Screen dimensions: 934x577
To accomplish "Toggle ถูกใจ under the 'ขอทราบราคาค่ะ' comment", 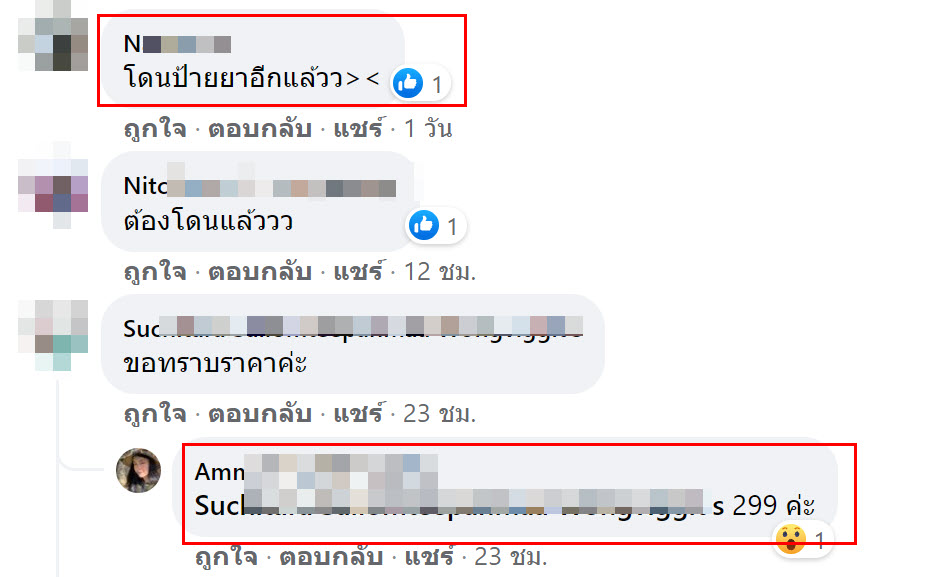I will pyautogui.click(x=155, y=413).
